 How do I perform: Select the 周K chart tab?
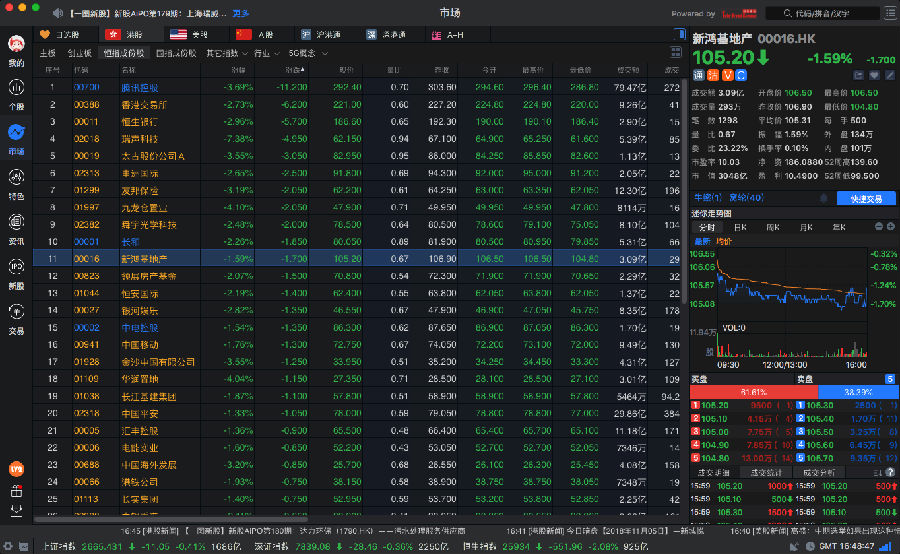click(773, 227)
